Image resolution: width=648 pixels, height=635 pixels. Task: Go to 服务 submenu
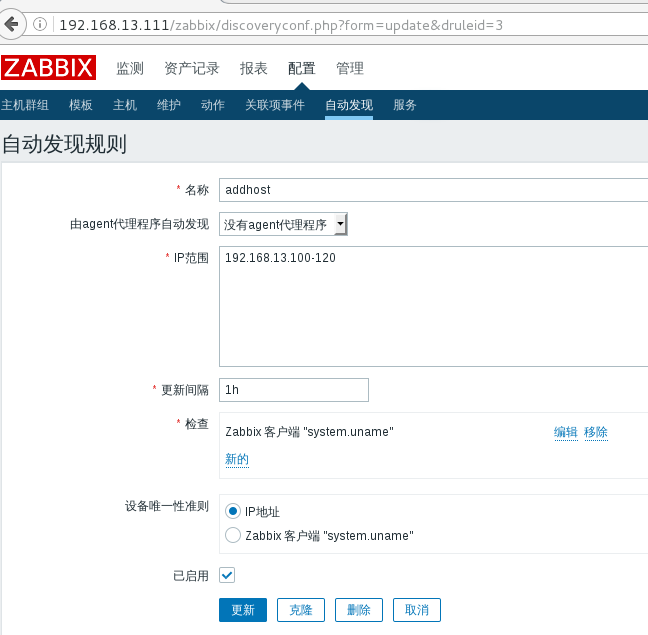[405, 105]
